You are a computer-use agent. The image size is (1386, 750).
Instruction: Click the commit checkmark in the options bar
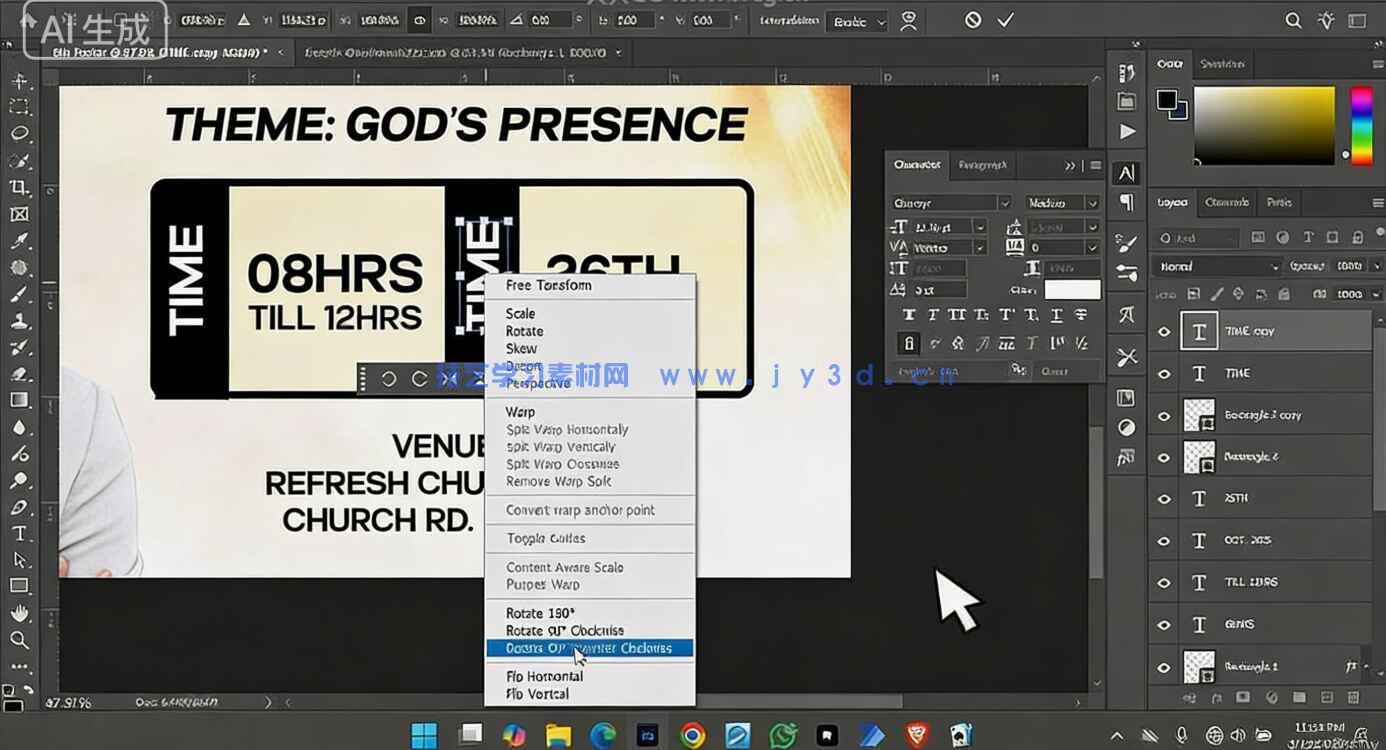(x=1005, y=19)
